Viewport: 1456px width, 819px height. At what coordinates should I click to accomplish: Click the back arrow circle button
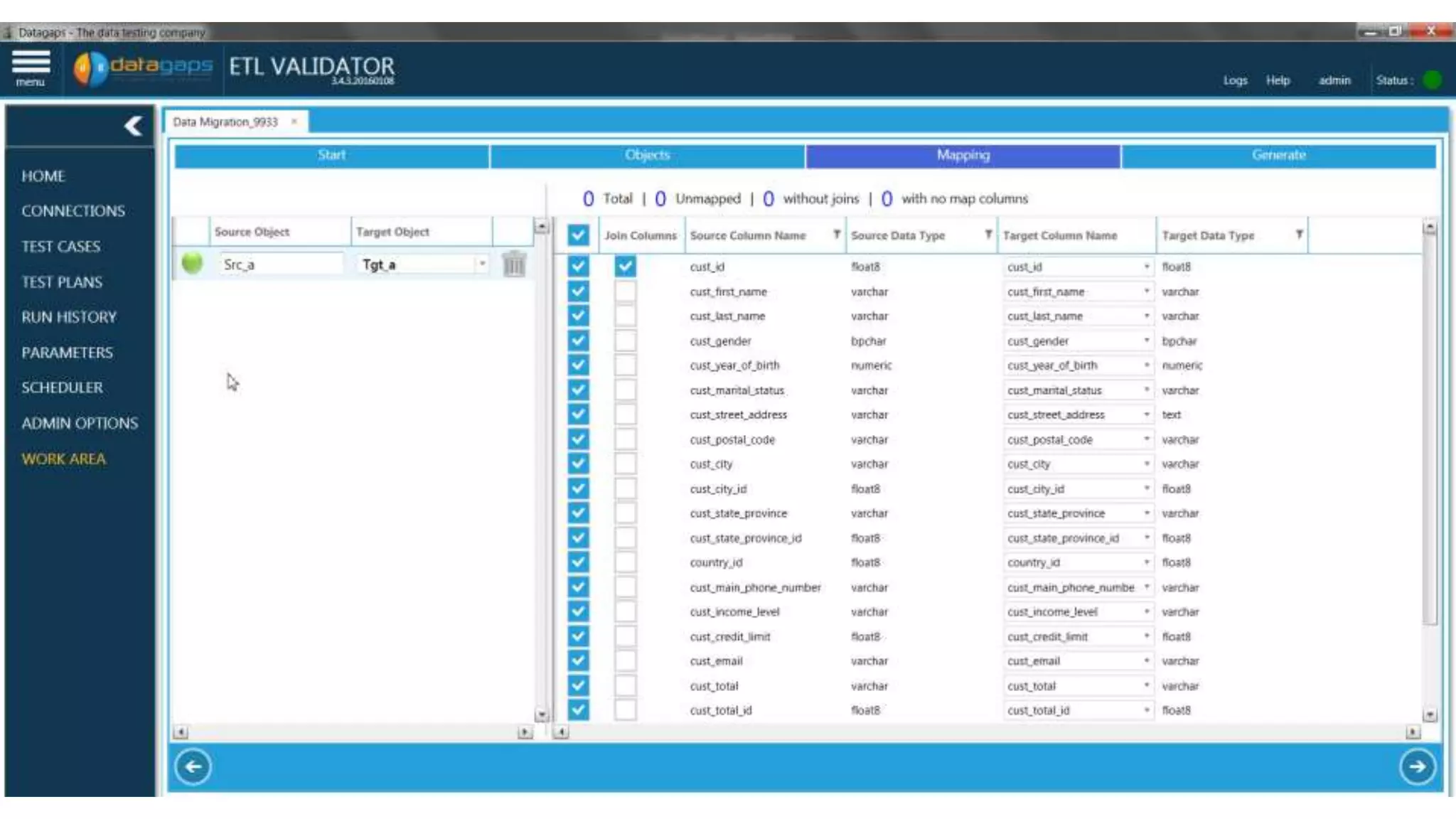click(193, 767)
